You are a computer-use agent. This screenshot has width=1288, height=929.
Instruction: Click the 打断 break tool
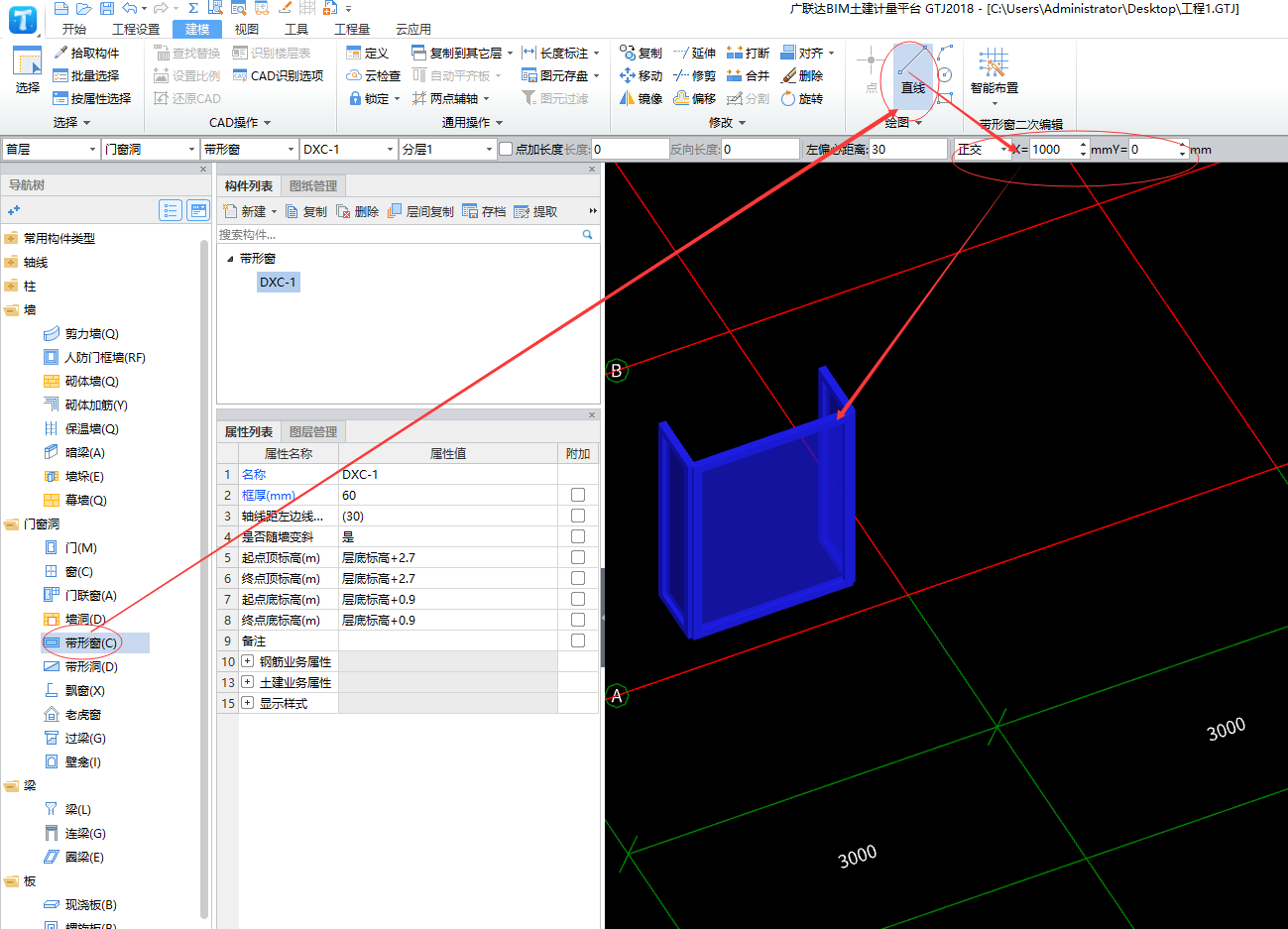(748, 53)
